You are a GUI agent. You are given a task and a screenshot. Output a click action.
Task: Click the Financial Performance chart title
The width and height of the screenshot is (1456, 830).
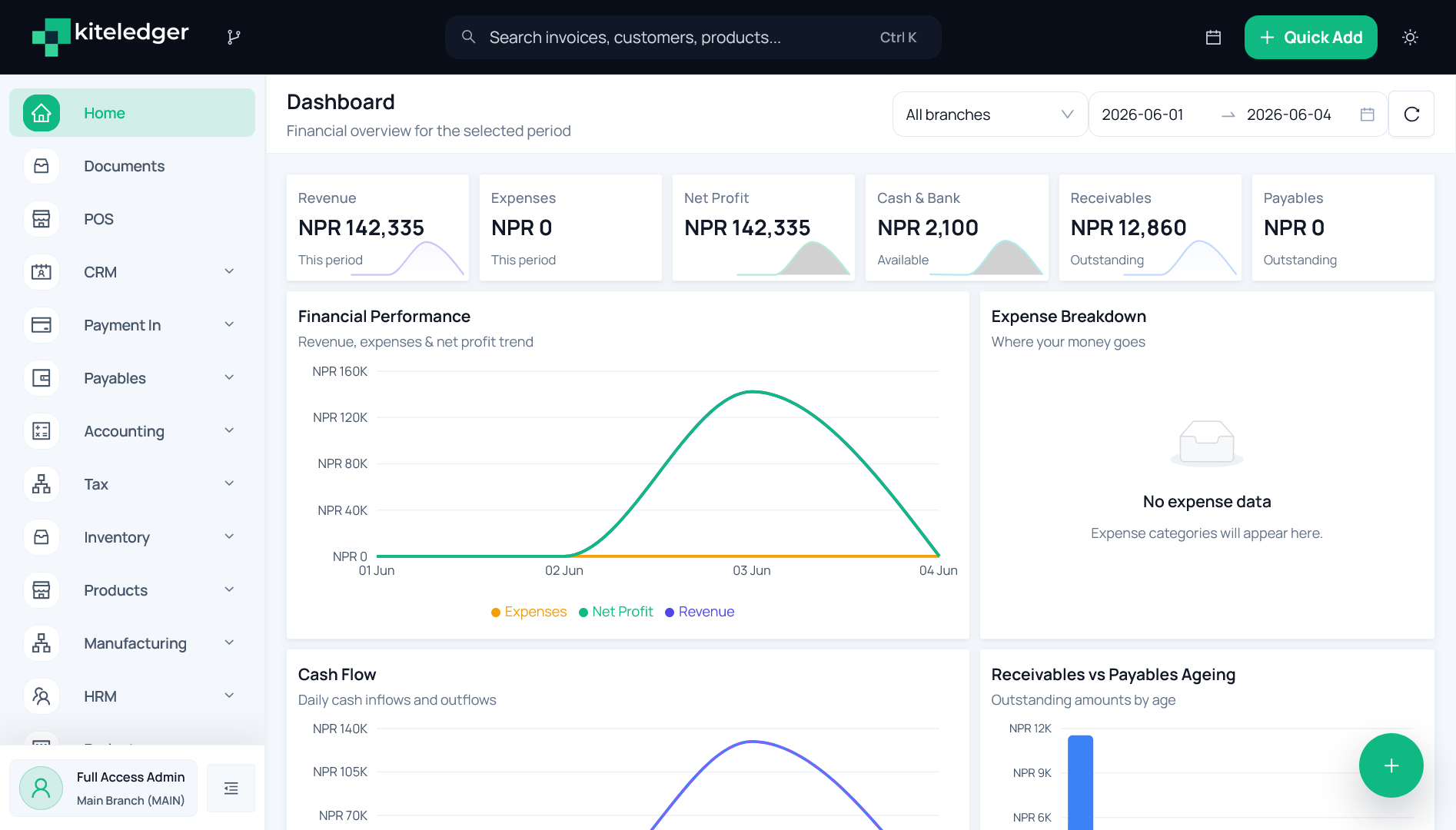click(x=384, y=316)
